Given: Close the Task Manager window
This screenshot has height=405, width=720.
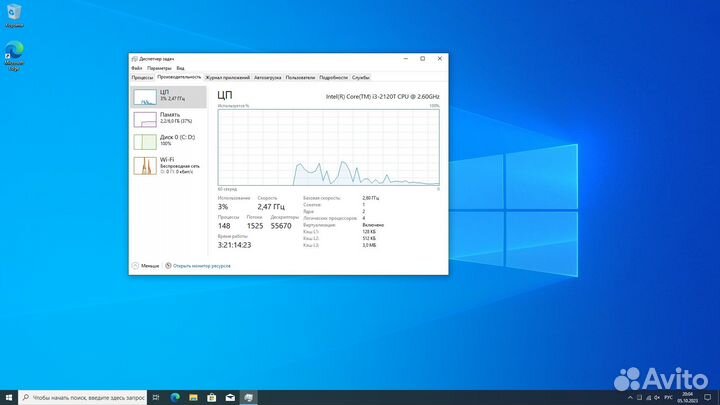Looking at the screenshot, I should [439, 59].
